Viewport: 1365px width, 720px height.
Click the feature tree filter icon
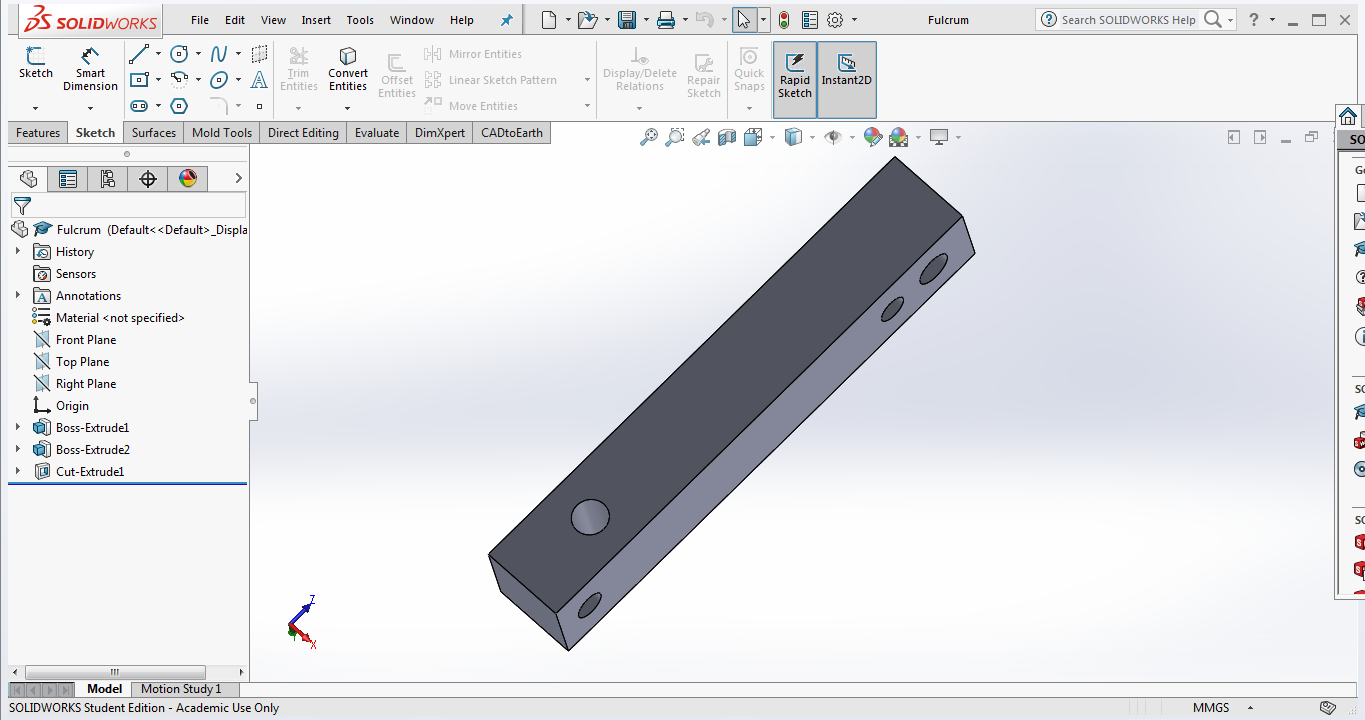tap(22, 206)
